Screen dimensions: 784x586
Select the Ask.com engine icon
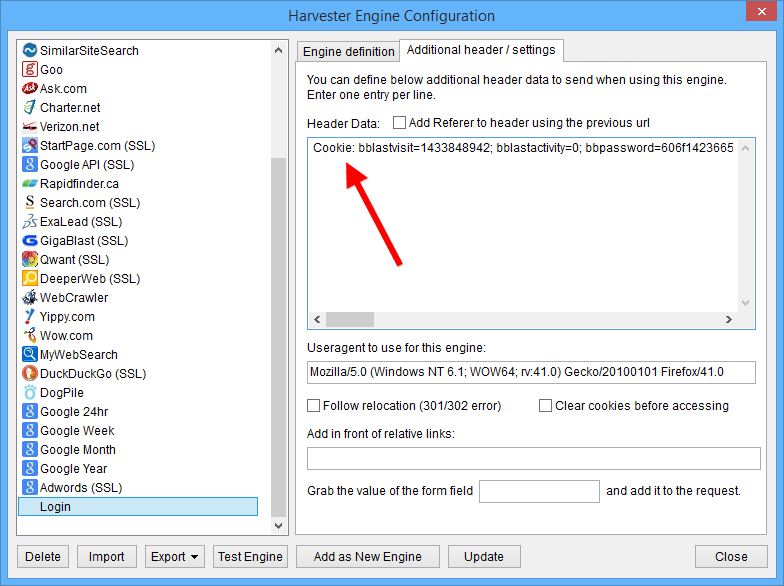(x=30, y=88)
